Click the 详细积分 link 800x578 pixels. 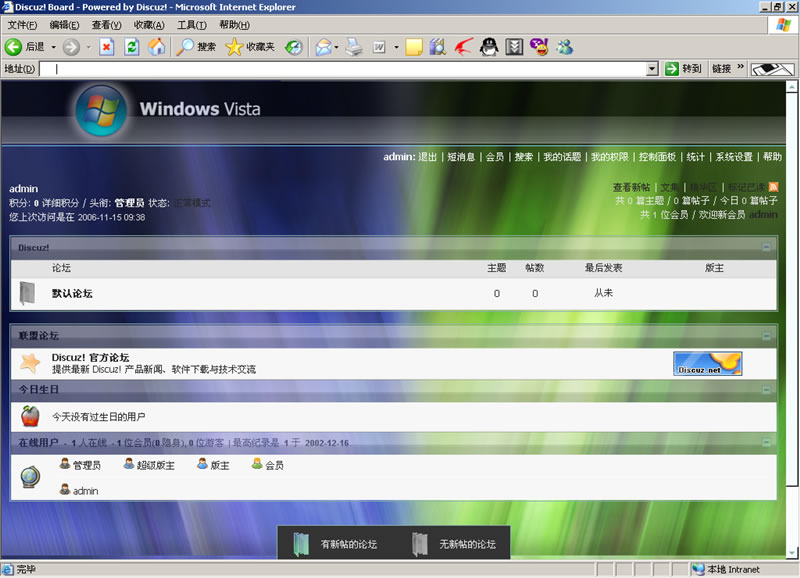[x=60, y=203]
